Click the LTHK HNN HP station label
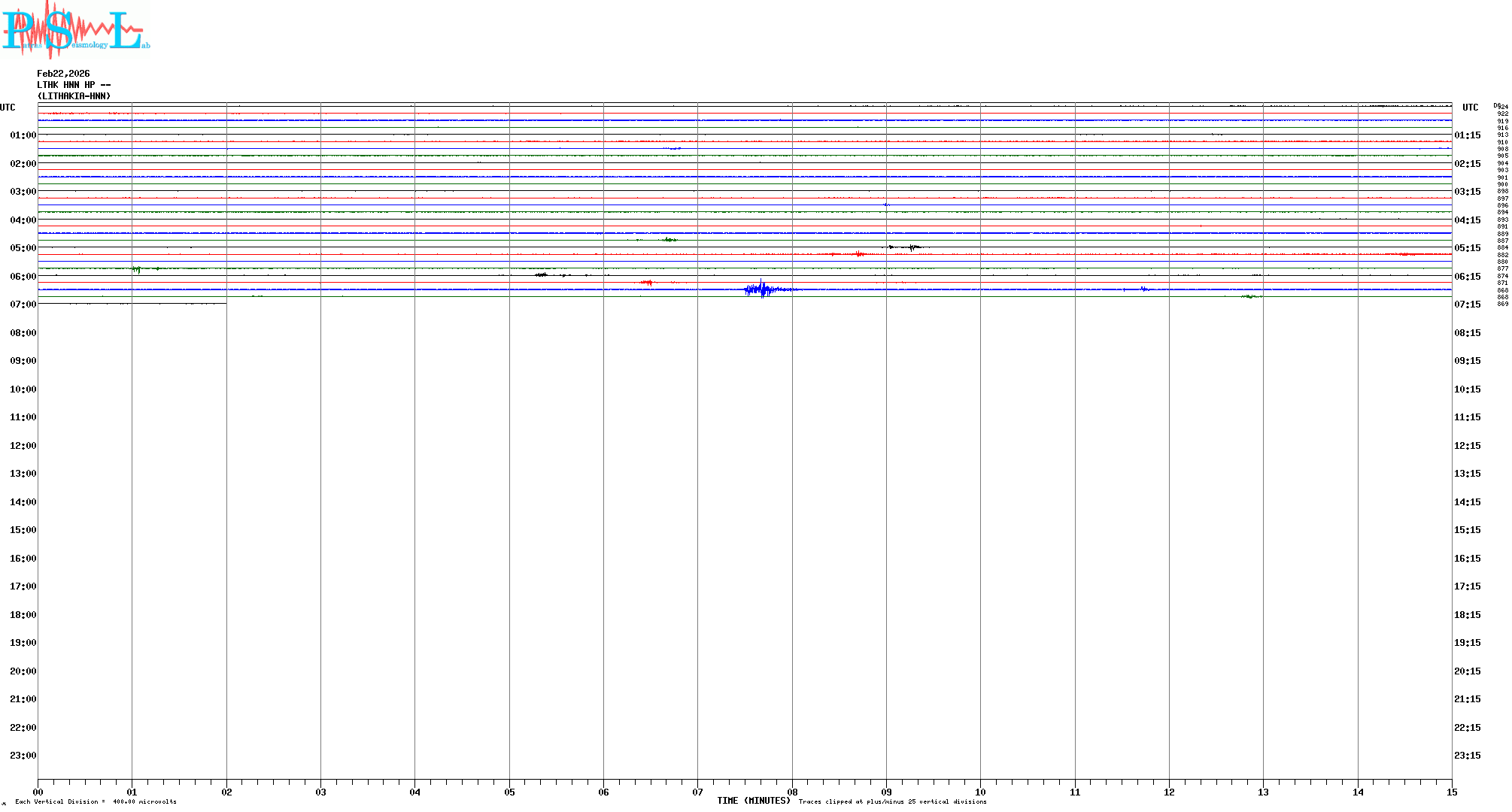The image size is (1512, 812). click(74, 85)
